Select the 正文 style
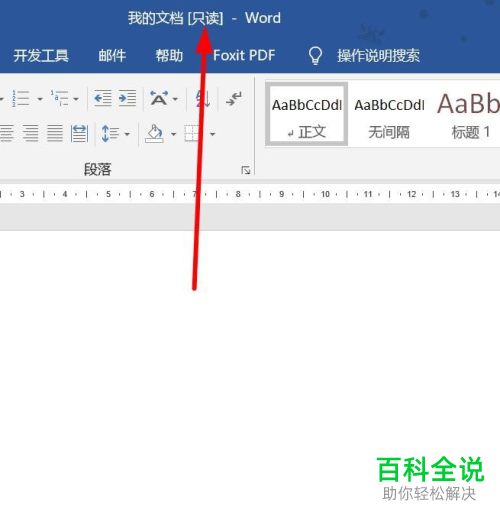The image size is (500, 514). point(307,114)
